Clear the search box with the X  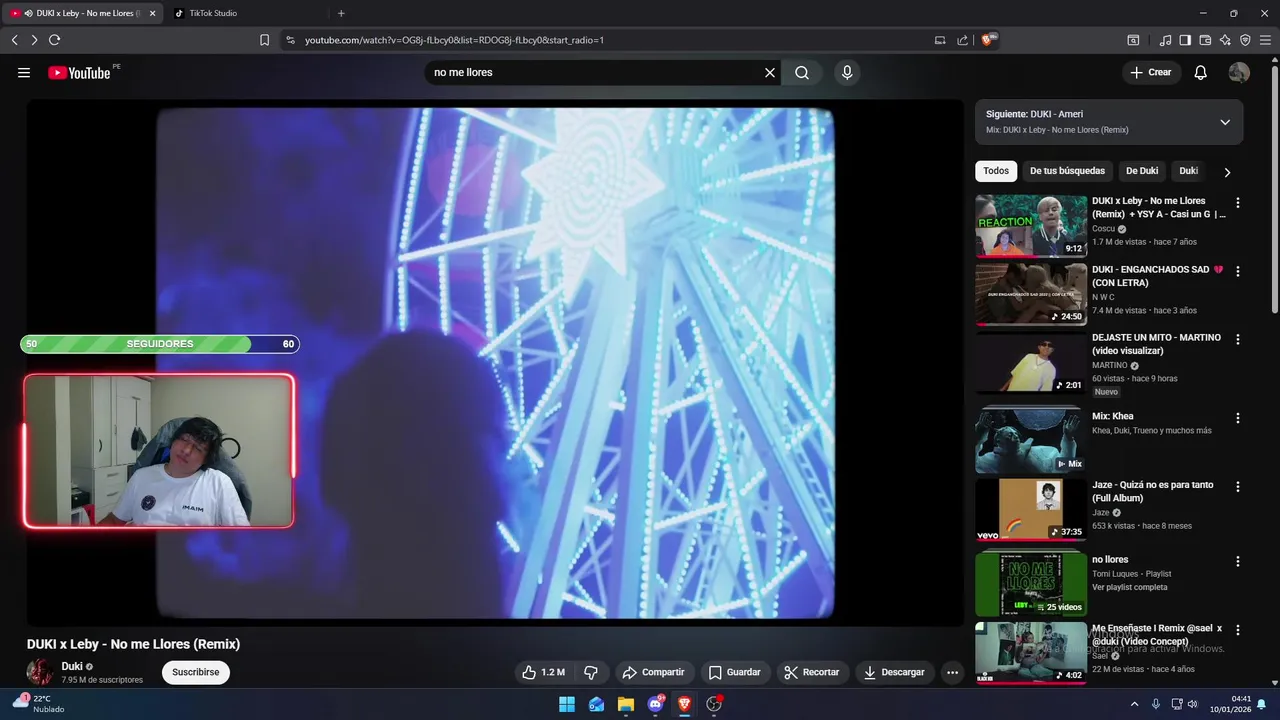(x=770, y=72)
